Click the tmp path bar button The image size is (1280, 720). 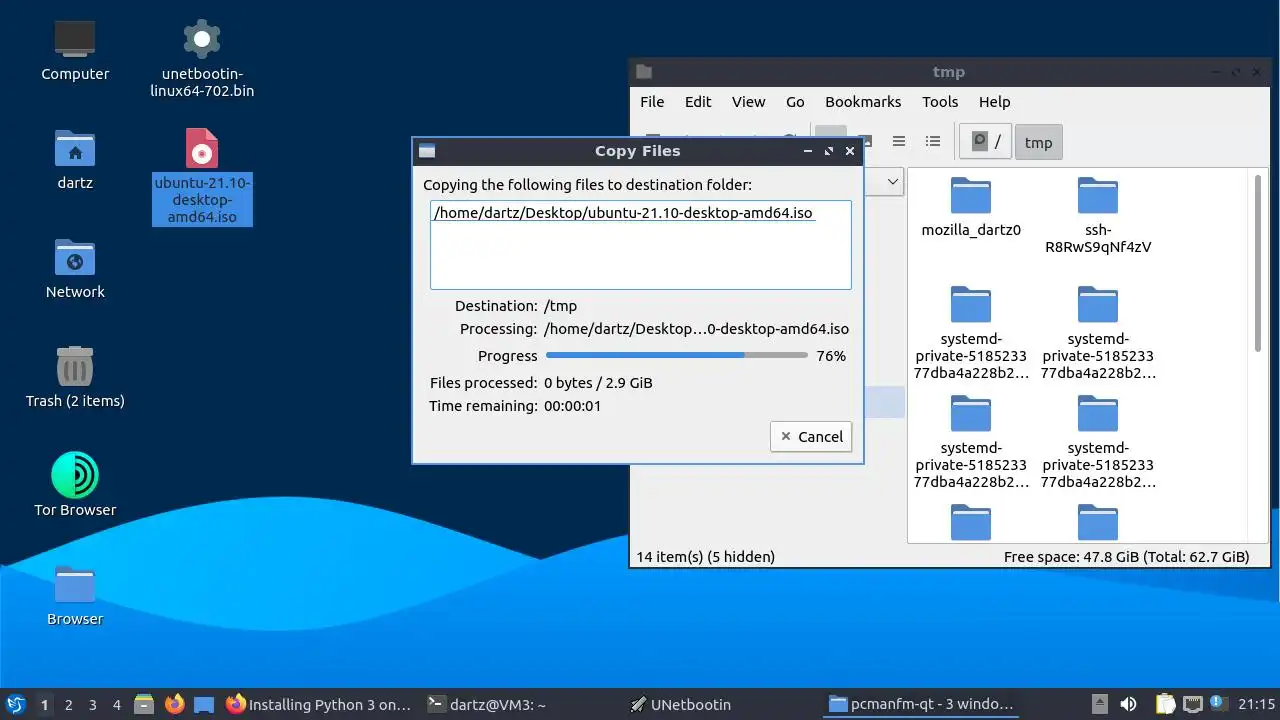(x=1039, y=142)
